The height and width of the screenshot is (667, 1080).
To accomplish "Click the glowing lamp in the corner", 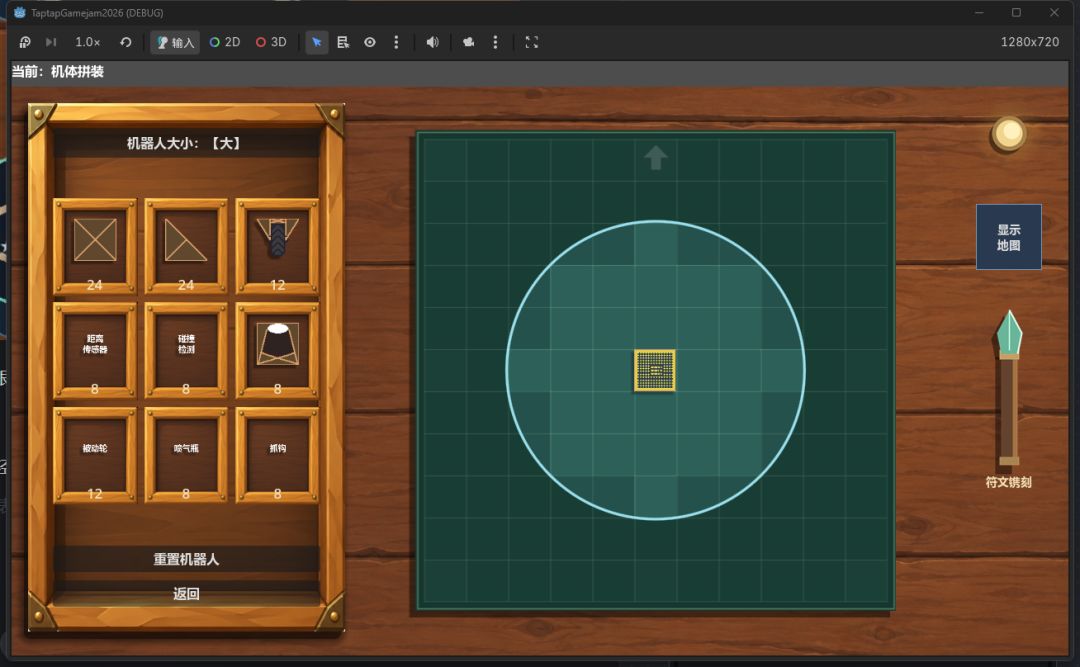I will [x=1008, y=133].
